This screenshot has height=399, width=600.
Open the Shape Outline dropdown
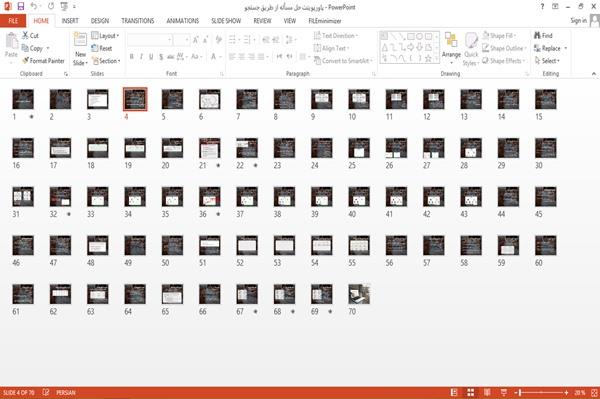[x=504, y=48]
